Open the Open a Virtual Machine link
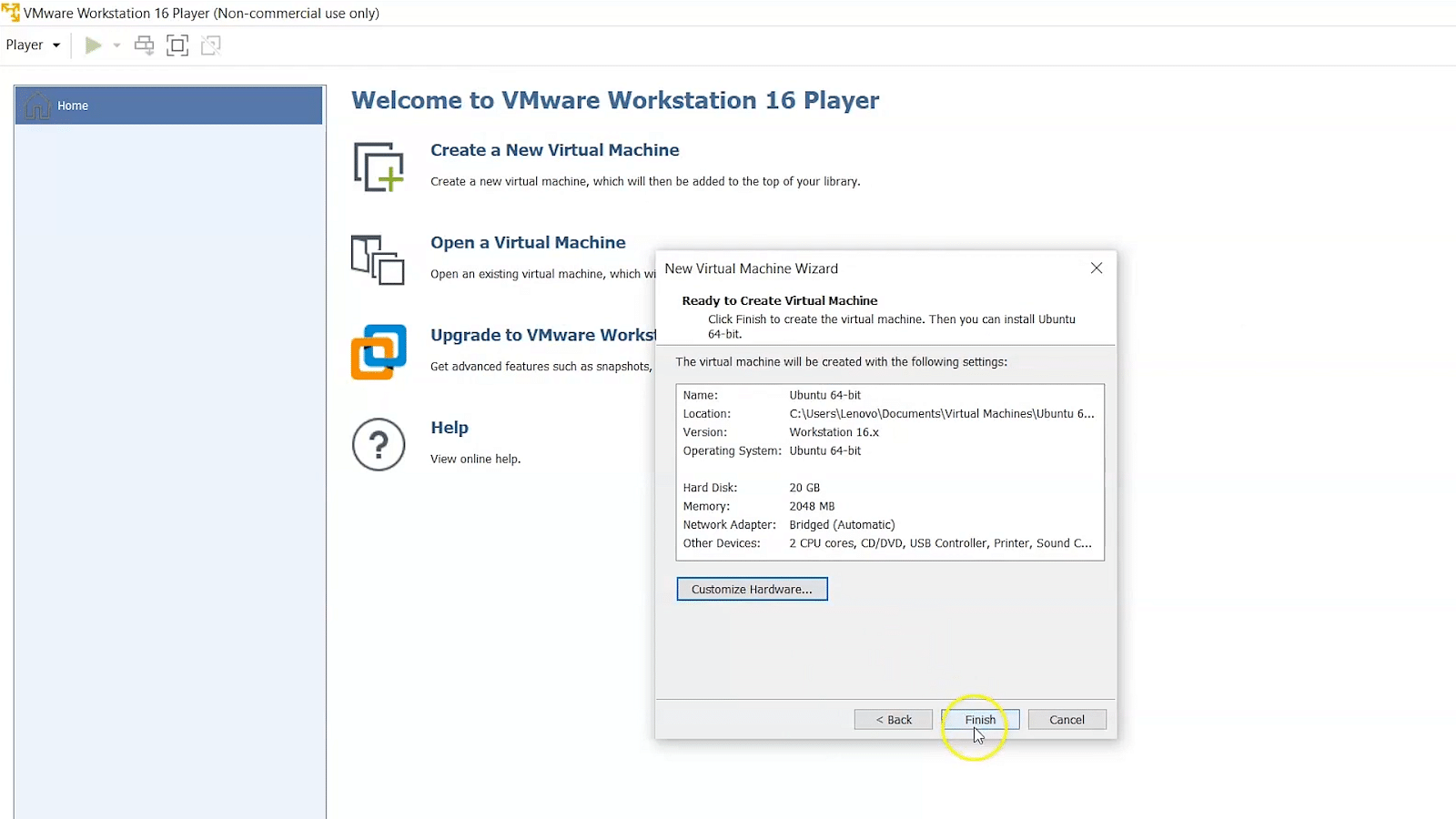The width and height of the screenshot is (1456, 819). tap(528, 243)
